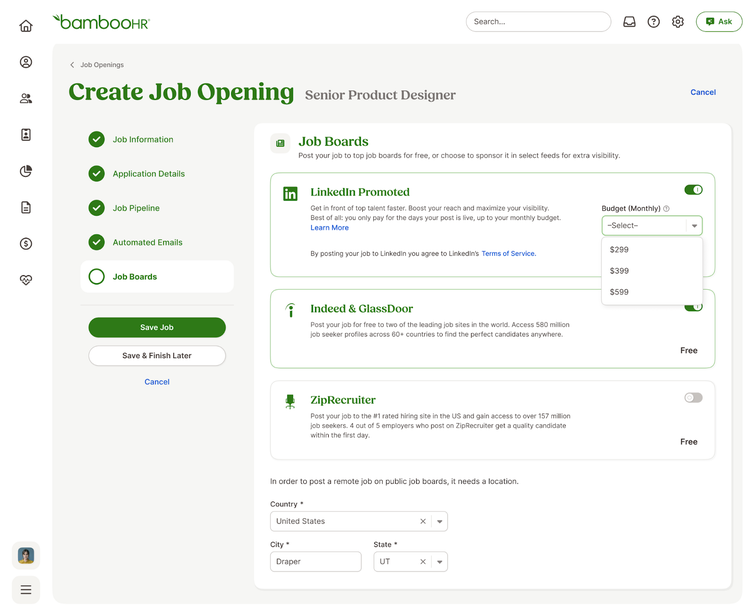Choose the $599 budget option

pos(652,292)
